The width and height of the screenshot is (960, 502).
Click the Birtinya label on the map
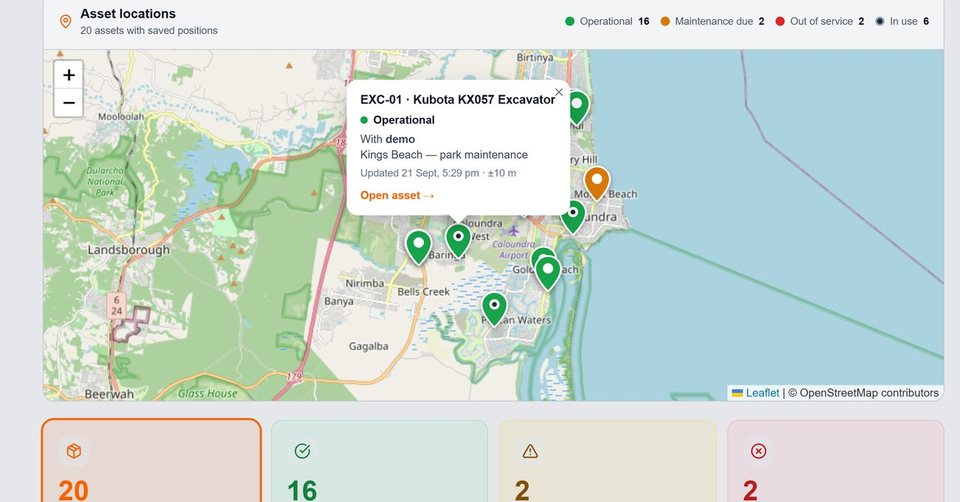tap(534, 58)
